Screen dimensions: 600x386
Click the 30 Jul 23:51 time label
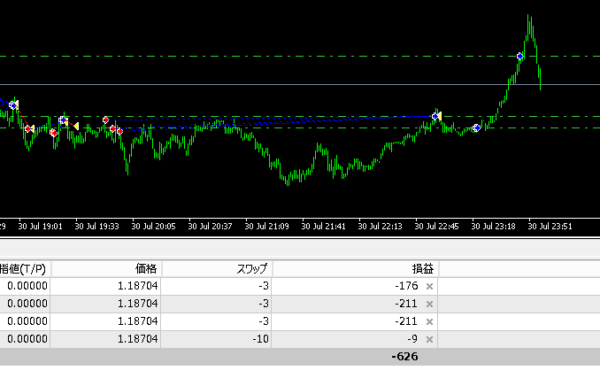(x=550, y=226)
